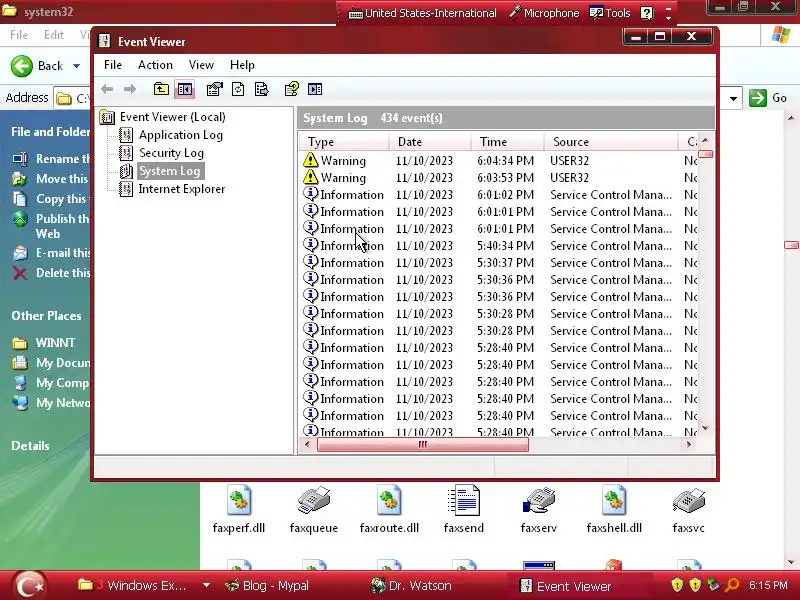The image size is (800, 600).
Task: Click the Export List toolbar icon
Action: [x=261, y=89]
